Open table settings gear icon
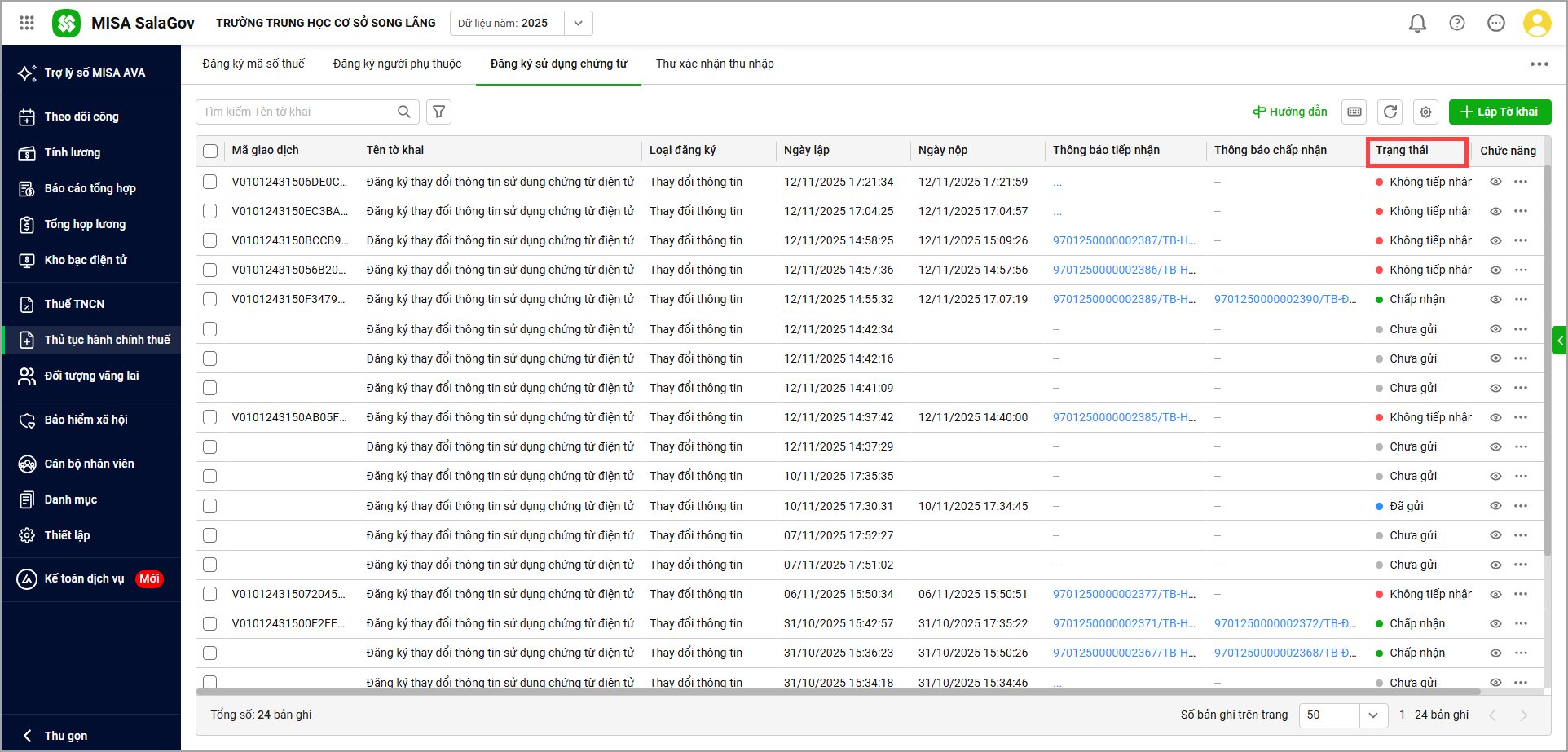The height and width of the screenshot is (752, 1568). 1425,112
